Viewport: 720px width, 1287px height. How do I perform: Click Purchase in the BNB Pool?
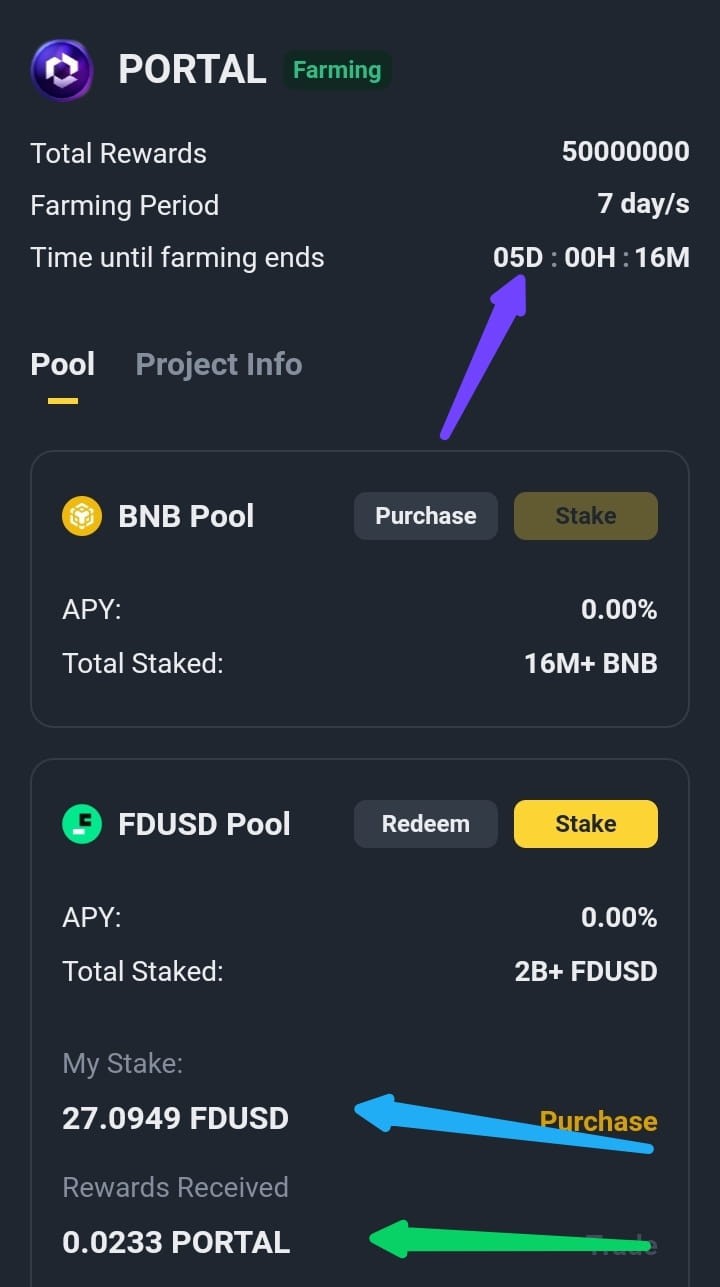(x=426, y=516)
